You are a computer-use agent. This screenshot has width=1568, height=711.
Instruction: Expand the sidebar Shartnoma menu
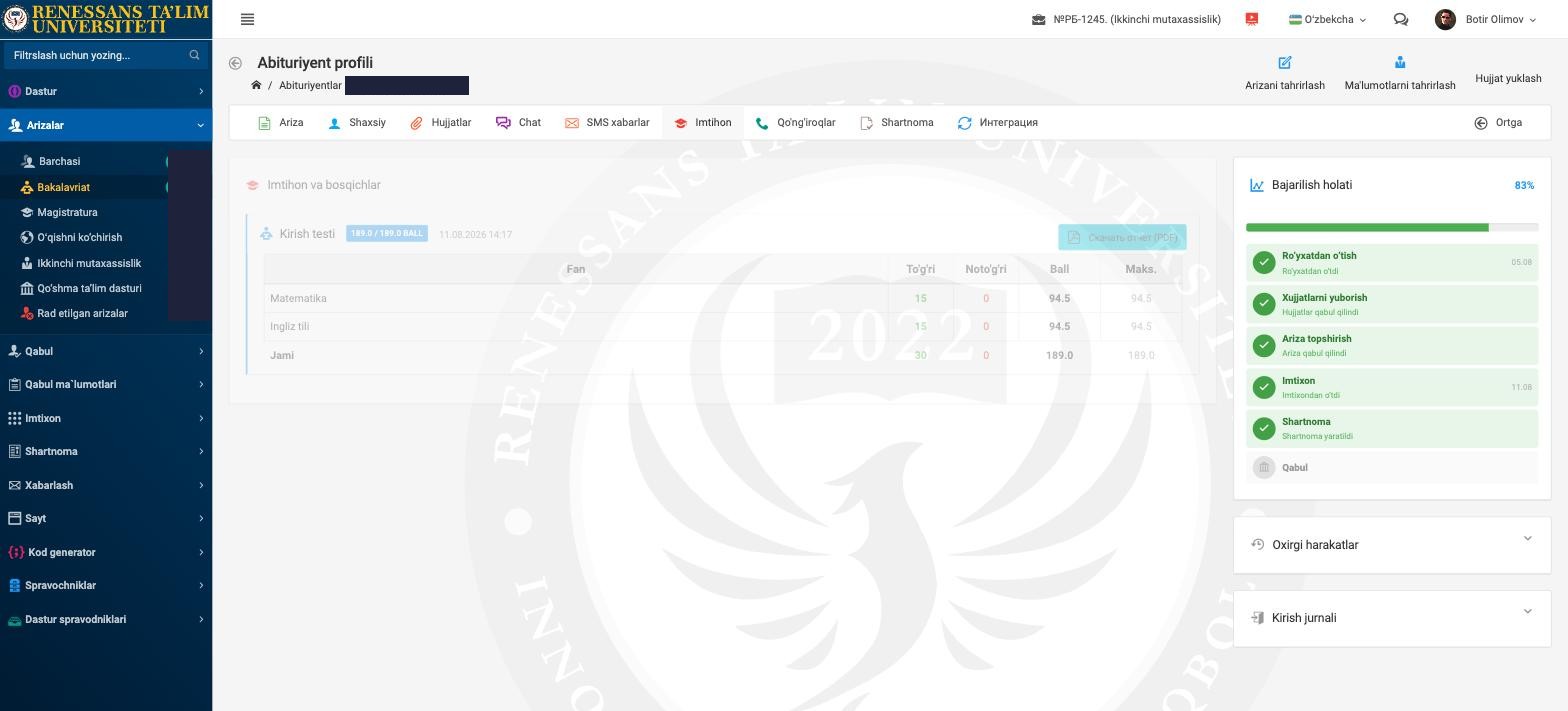click(x=106, y=451)
